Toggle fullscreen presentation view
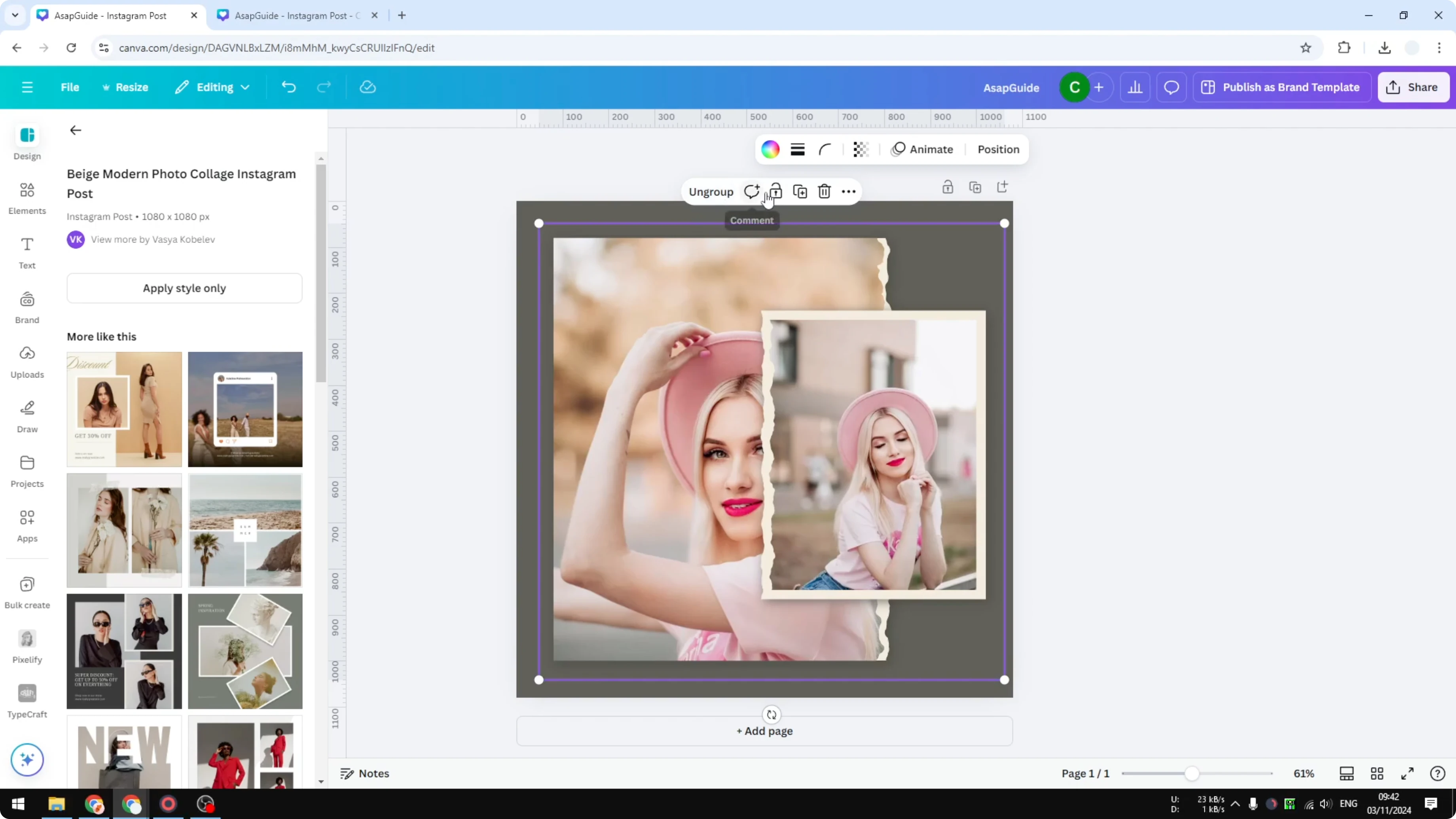 tap(1408, 773)
